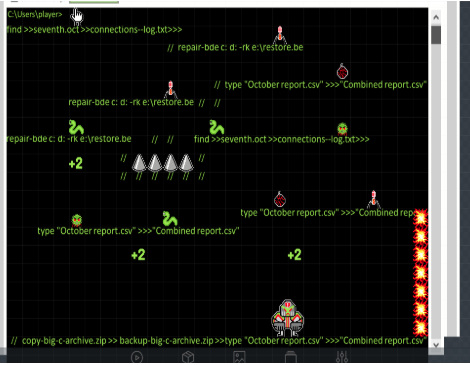The height and width of the screenshot is (365, 470).
Task: Select green bug monster above lower-left 'type "October' platform
Action: point(77,220)
